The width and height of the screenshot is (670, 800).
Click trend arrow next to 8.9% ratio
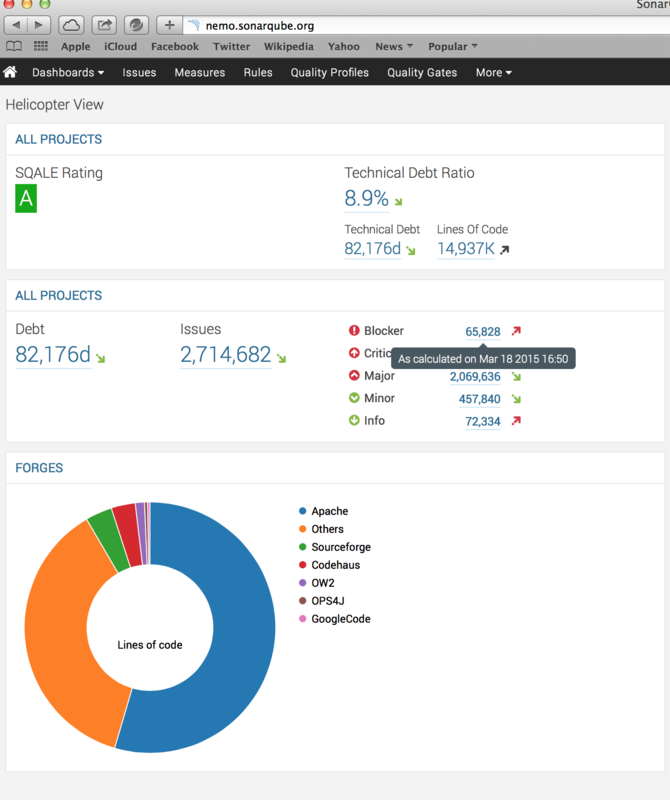399,202
